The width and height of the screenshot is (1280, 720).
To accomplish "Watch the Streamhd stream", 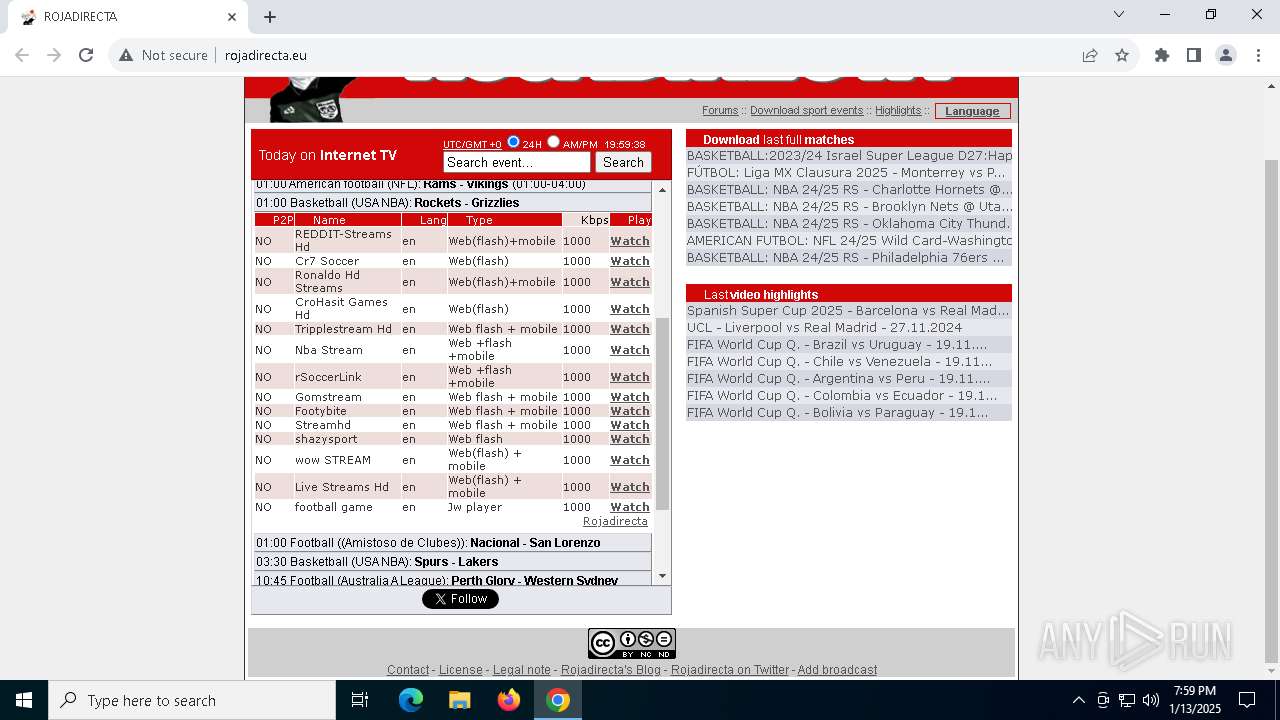I will 630,425.
